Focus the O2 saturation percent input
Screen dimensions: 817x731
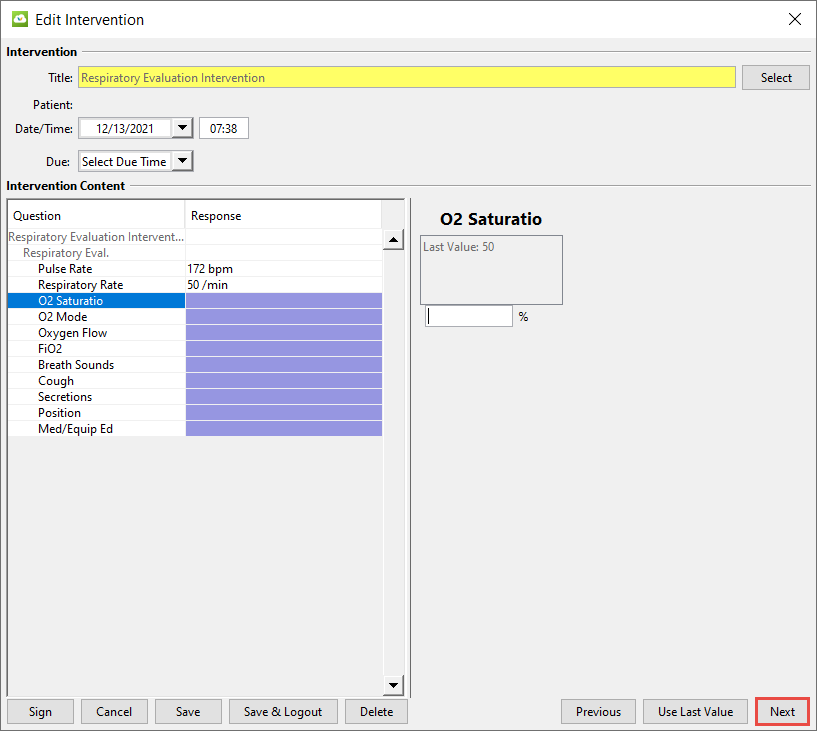coord(468,316)
